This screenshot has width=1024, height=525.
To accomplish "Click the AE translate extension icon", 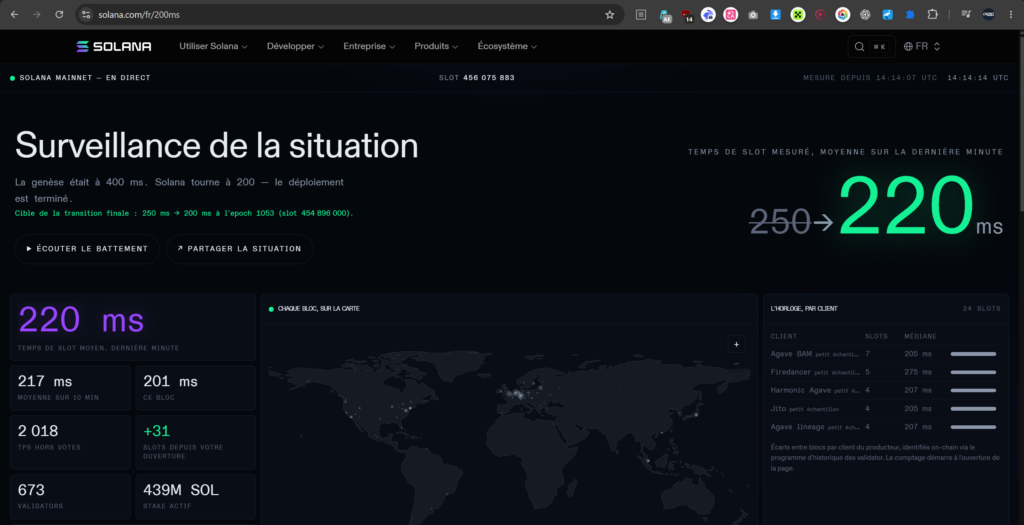I will [665, 15].
